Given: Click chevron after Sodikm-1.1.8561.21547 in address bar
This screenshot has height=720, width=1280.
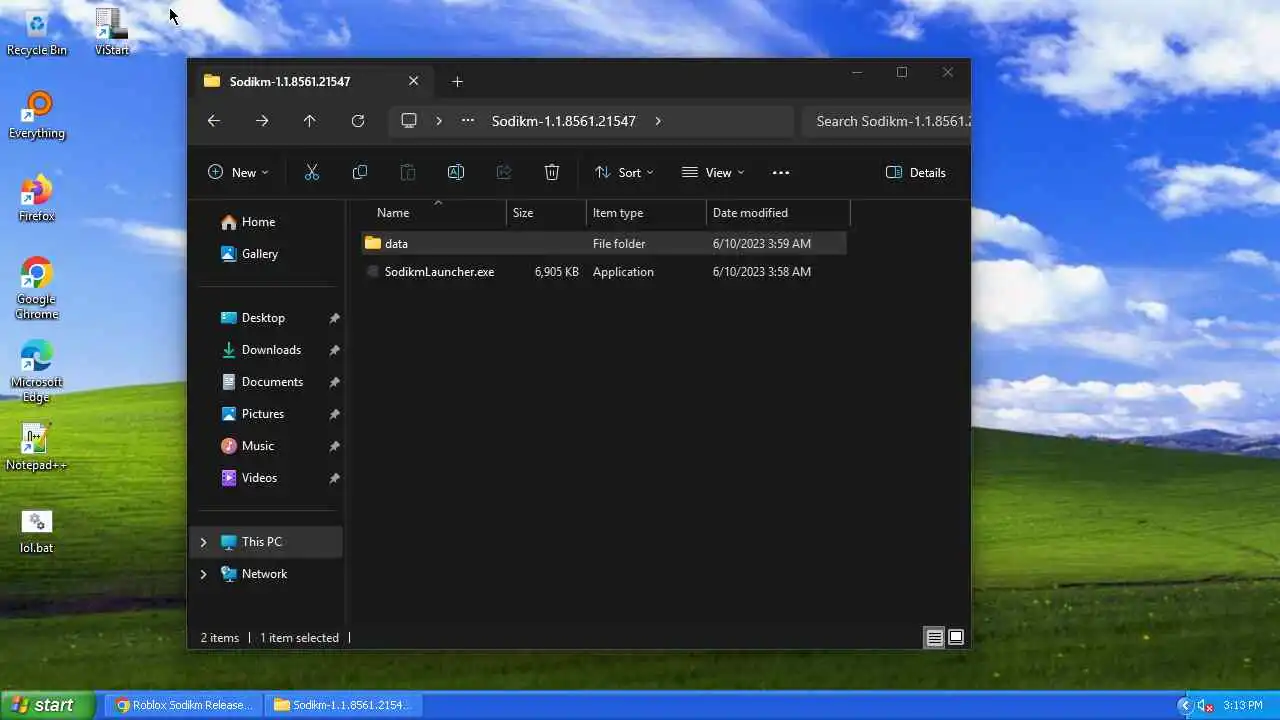Looking at the screenshot, I should pyautogui.click(x=658, y=121).
